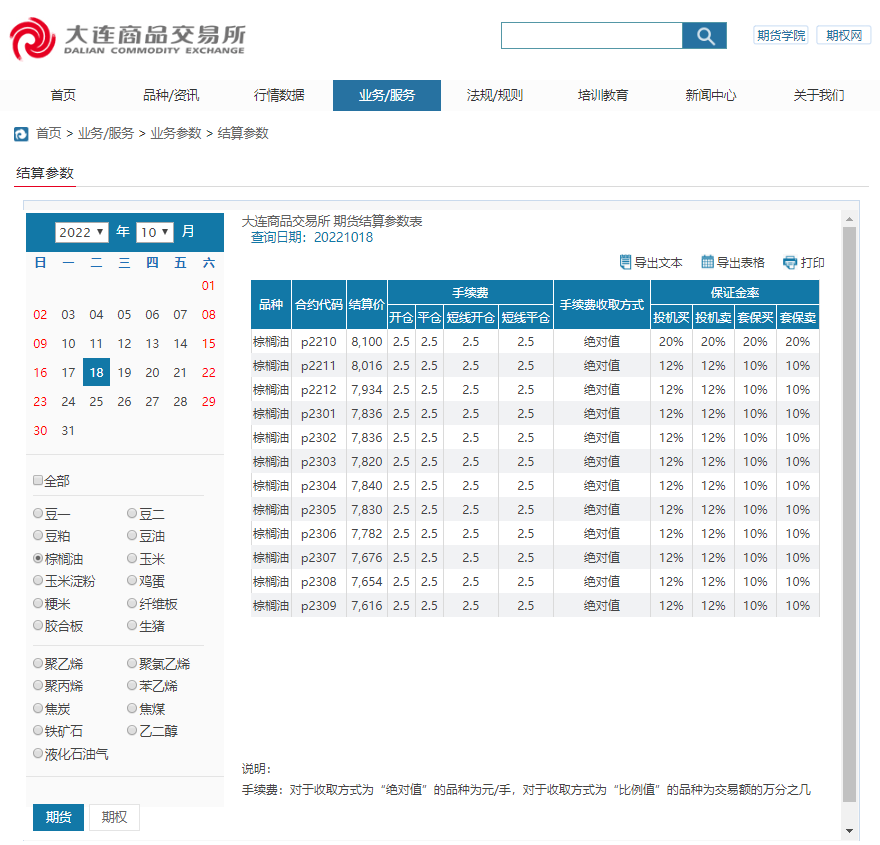Switch to the 期权 tab
This screenshot has width=880, height=845.
pos(114,817)
